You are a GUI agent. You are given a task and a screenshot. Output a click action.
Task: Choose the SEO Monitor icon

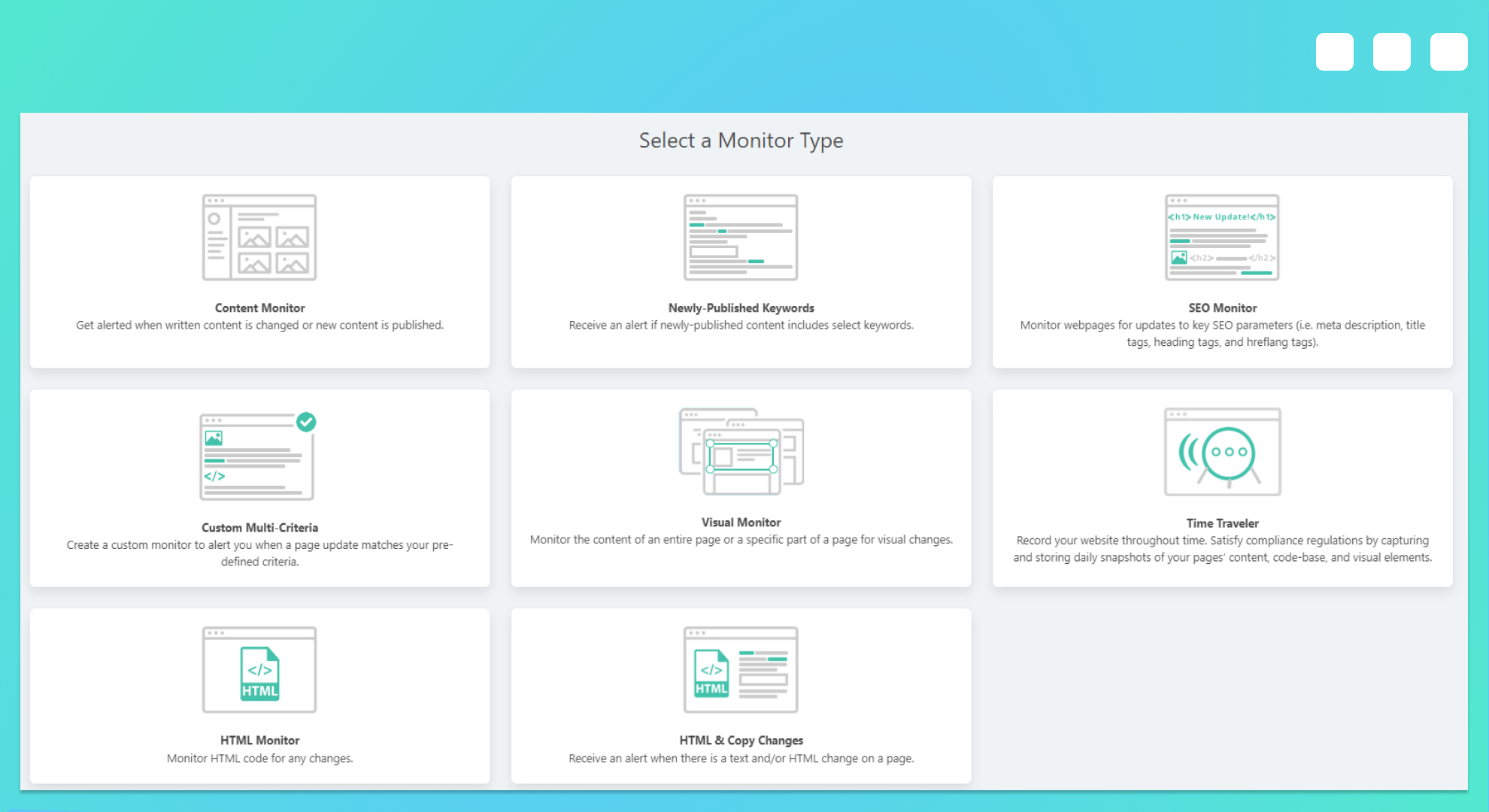click(1222, 238)
